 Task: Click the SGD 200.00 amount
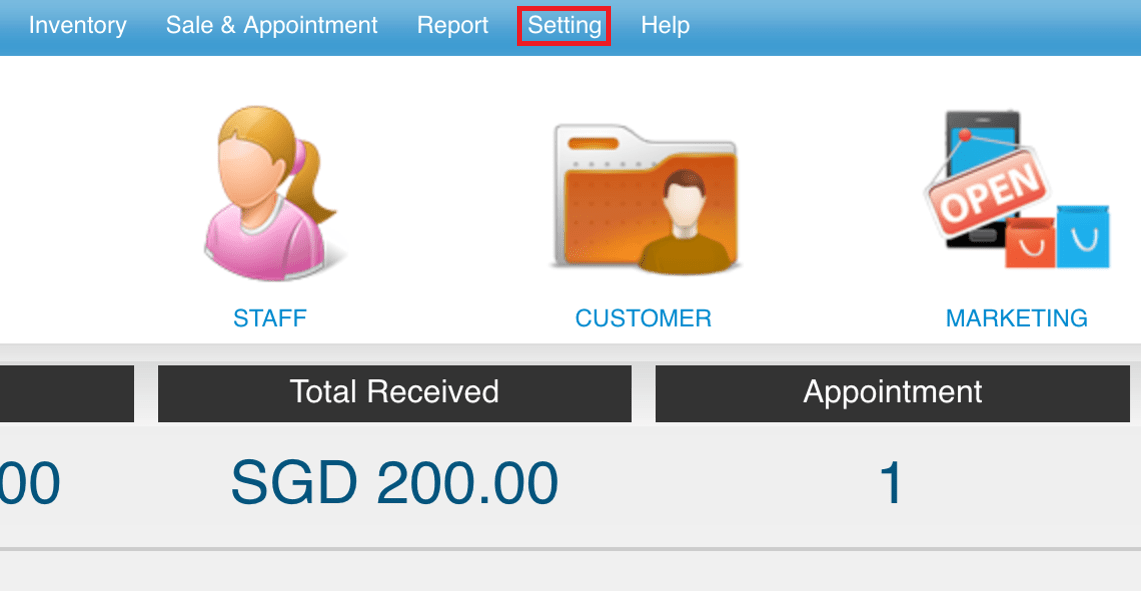(x=394, y=483)
